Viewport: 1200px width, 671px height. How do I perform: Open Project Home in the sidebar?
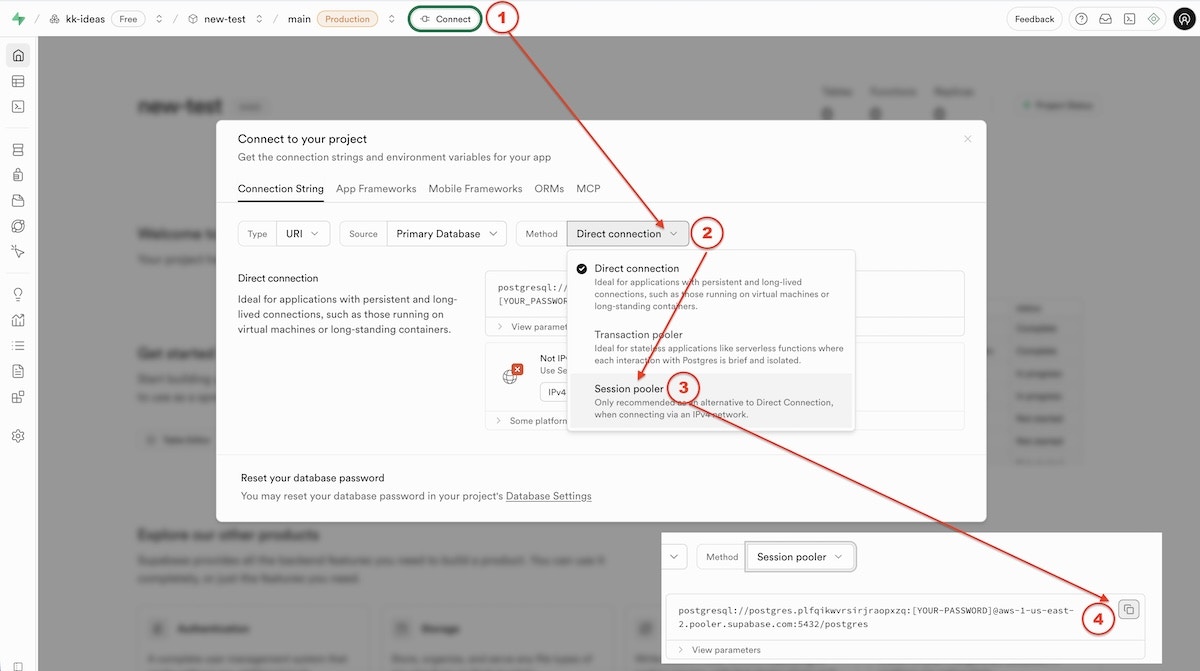click(x=18, y=55)
